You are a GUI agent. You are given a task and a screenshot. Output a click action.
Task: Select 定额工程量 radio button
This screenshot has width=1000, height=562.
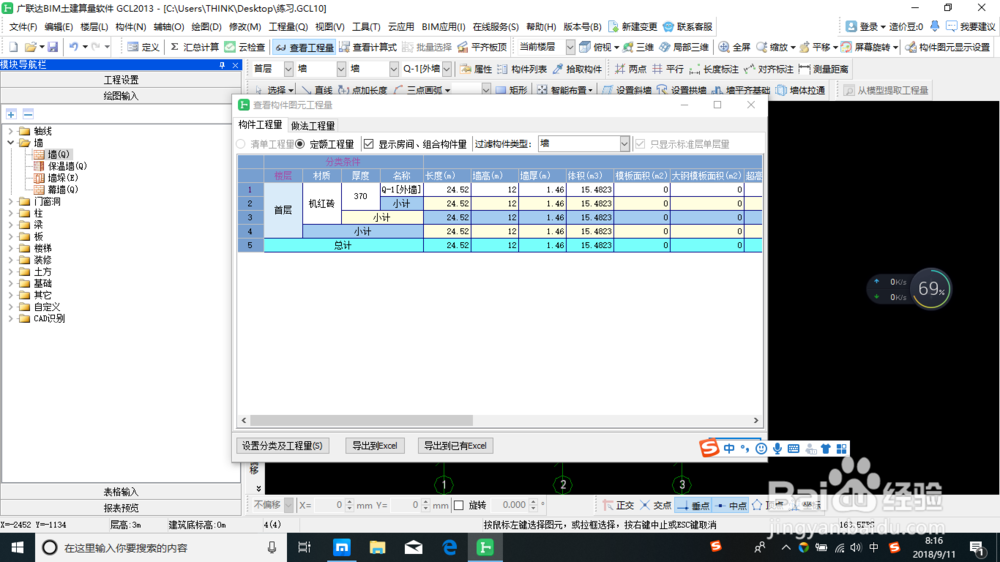[x=300, y=144]
